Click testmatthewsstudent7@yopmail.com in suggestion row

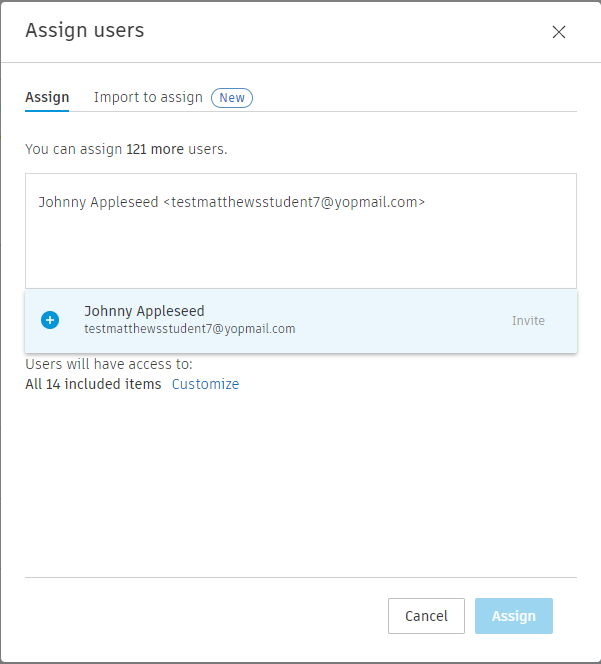tap(190, 329)
